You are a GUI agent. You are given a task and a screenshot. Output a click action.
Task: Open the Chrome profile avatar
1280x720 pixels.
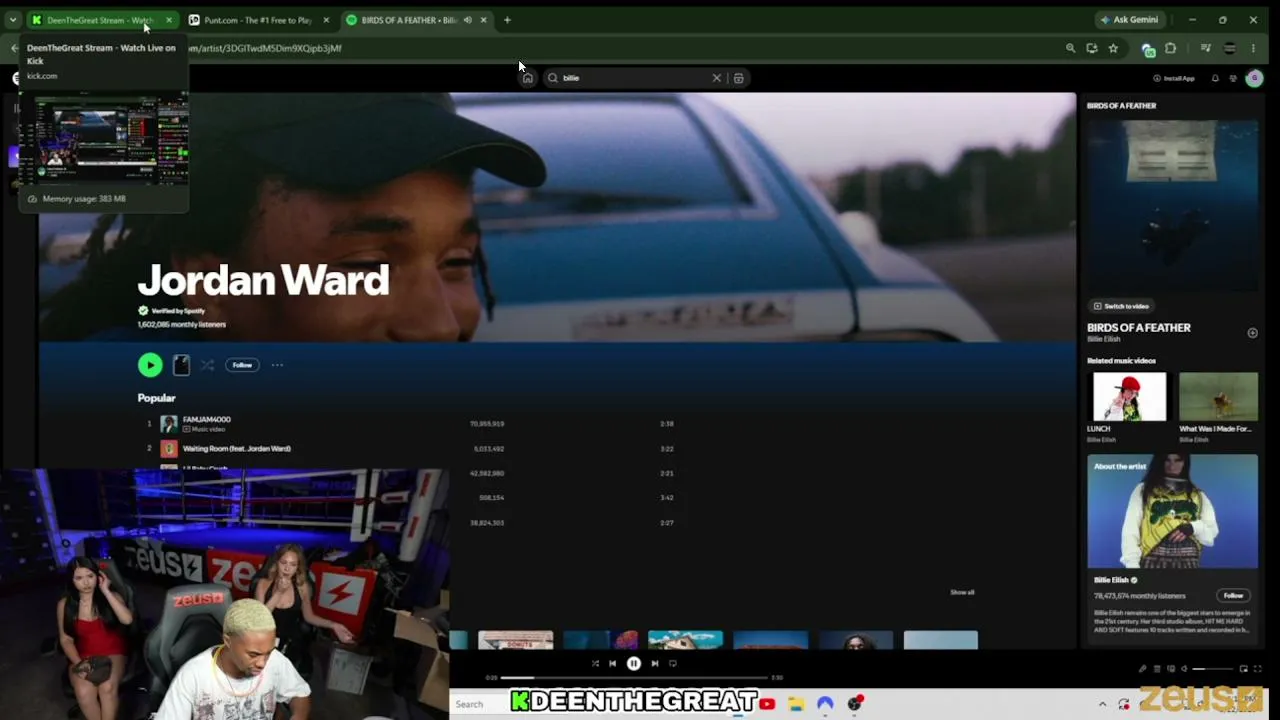point(1230,48)
